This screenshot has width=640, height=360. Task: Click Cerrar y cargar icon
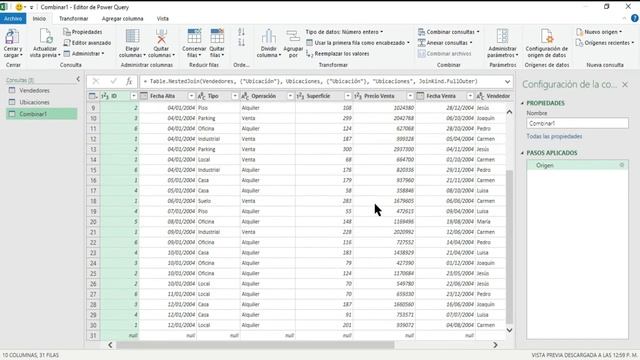pos(12,37)
